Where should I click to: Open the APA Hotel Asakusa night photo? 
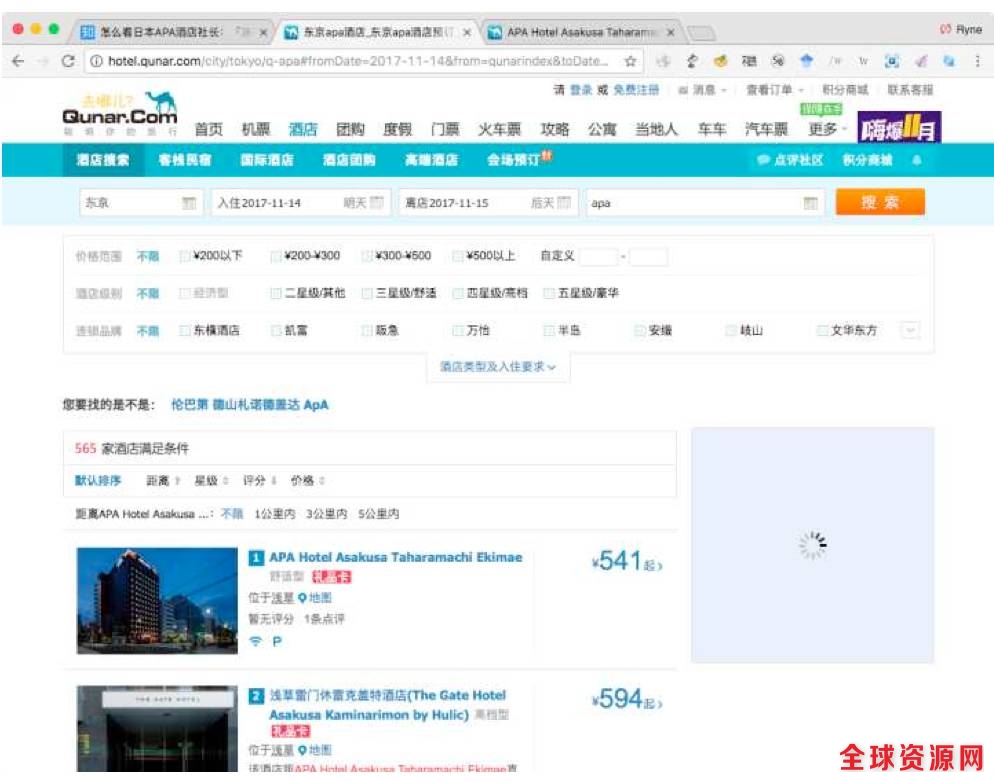157,601
